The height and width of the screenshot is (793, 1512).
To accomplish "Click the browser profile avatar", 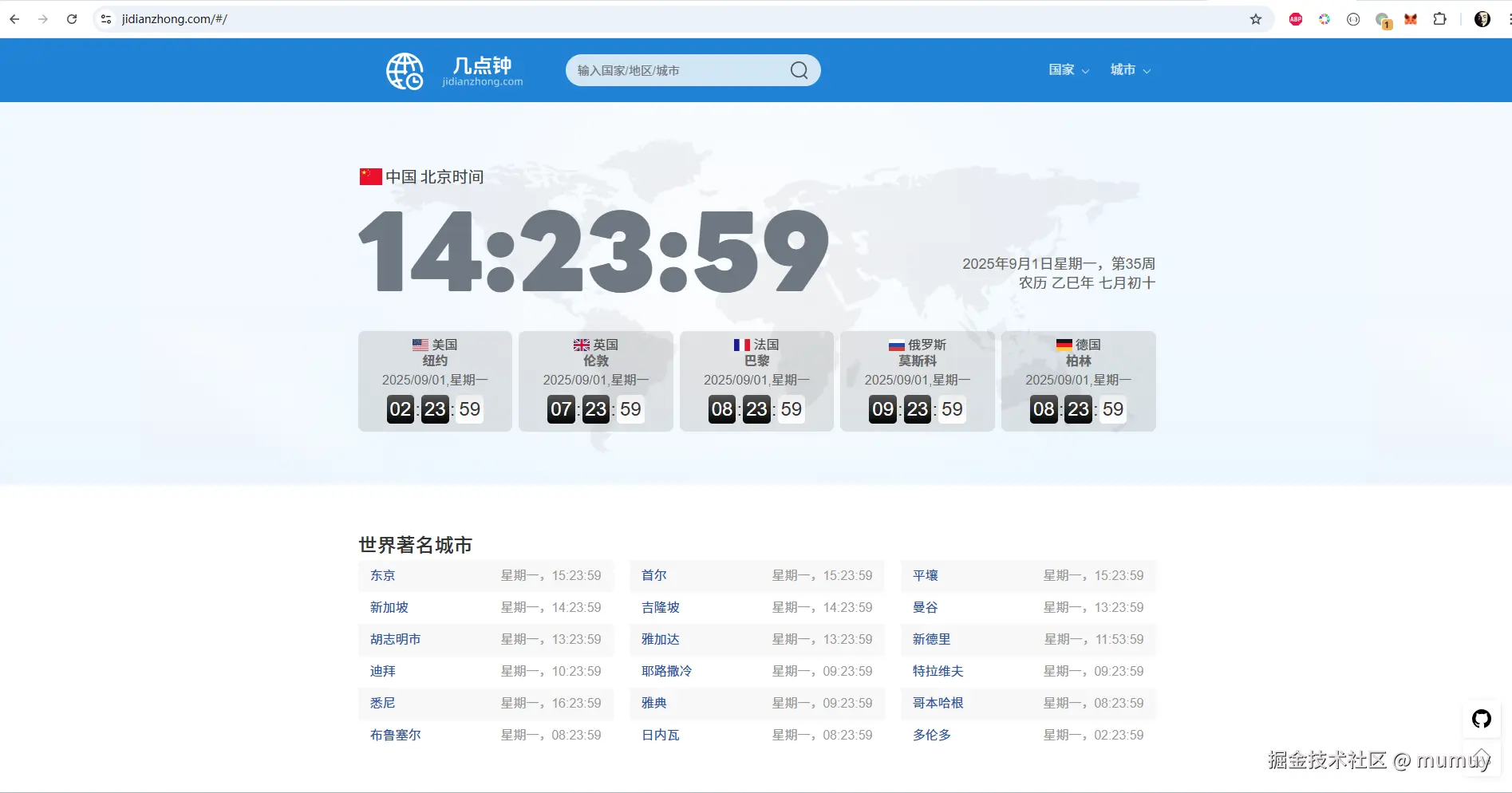I will click(x=1481, y=18).
